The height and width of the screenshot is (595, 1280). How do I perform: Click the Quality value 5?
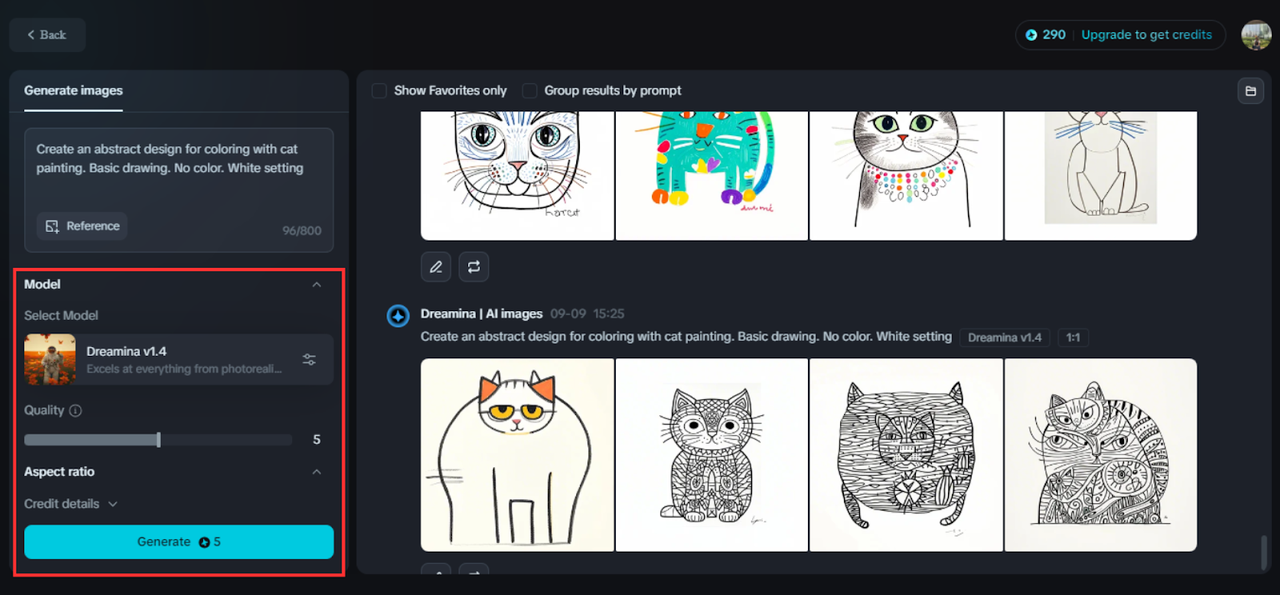click(317, 440)
